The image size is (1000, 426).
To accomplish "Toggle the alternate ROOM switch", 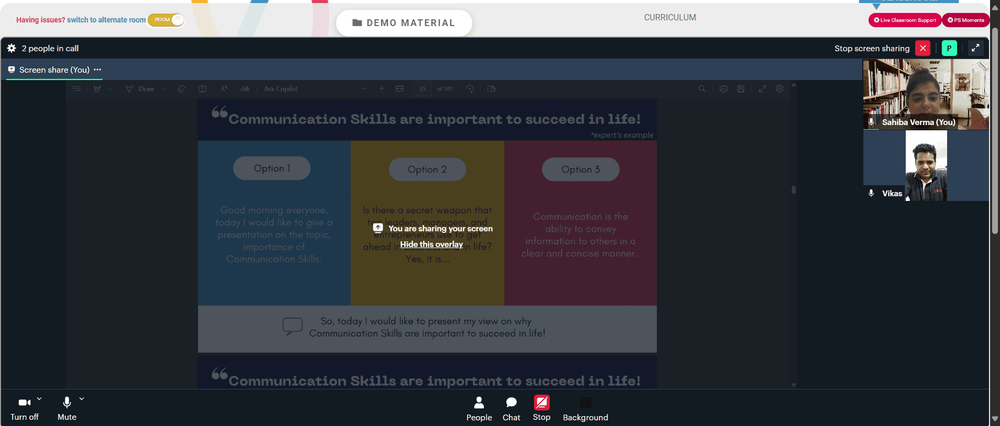I will click(x=166, y=20).
